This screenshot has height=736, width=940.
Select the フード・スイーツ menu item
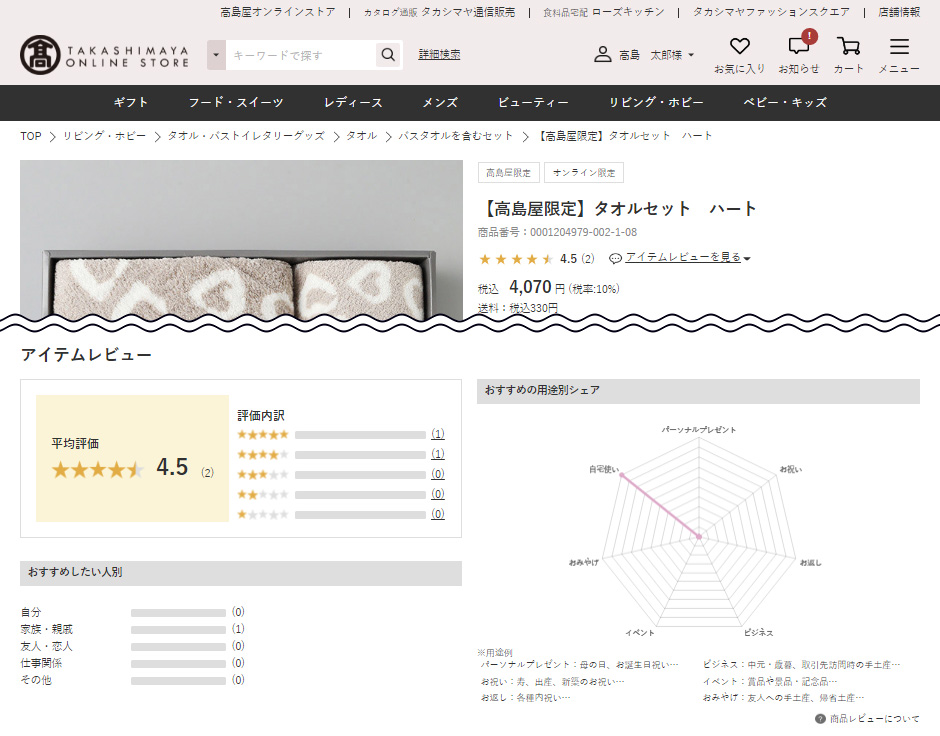point(236,102)
